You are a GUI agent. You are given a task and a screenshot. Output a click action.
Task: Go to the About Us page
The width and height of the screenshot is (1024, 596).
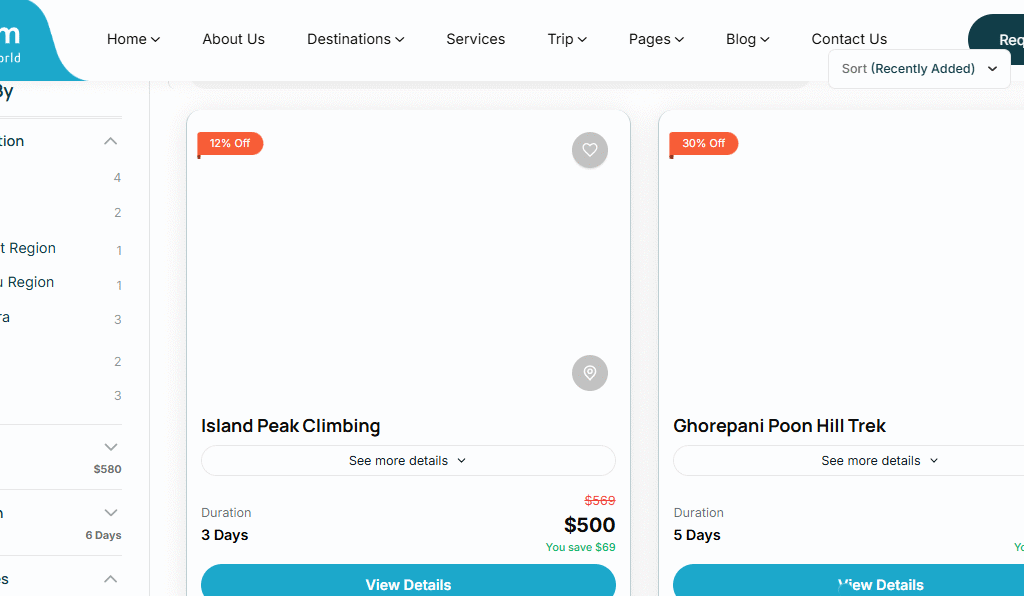(x=233, y=39)
